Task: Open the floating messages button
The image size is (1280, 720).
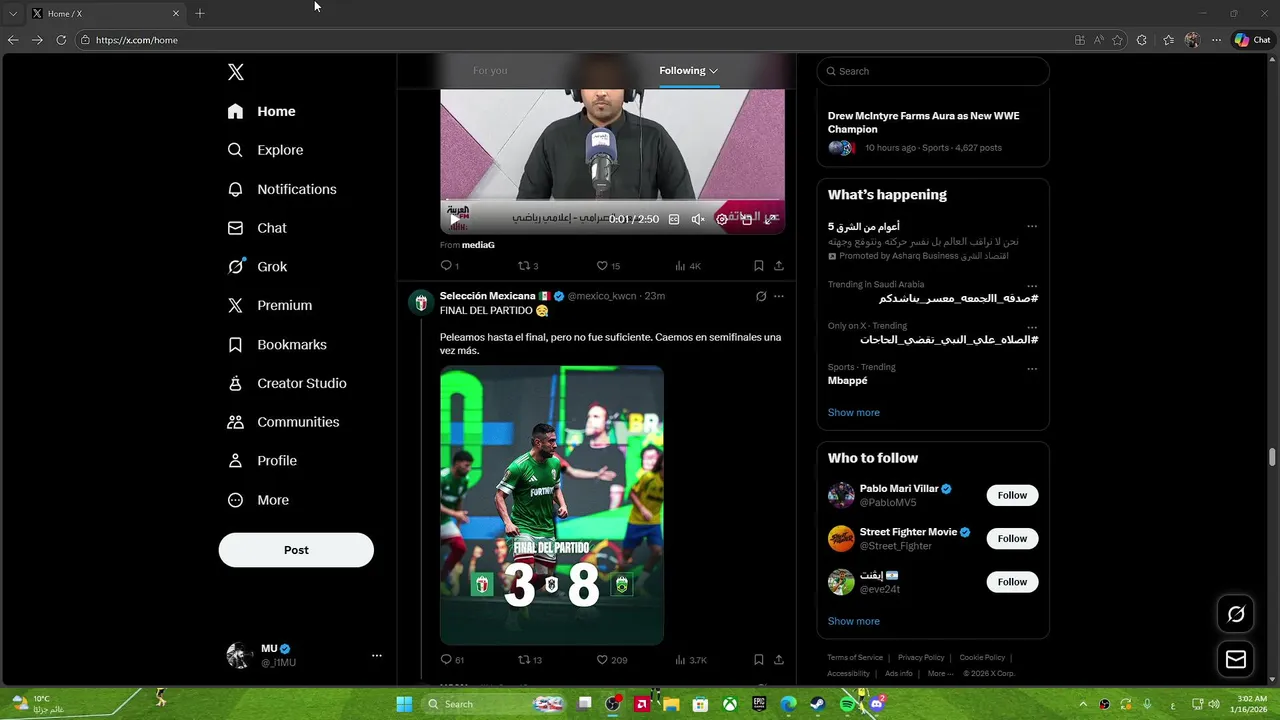Action: 1236,659
